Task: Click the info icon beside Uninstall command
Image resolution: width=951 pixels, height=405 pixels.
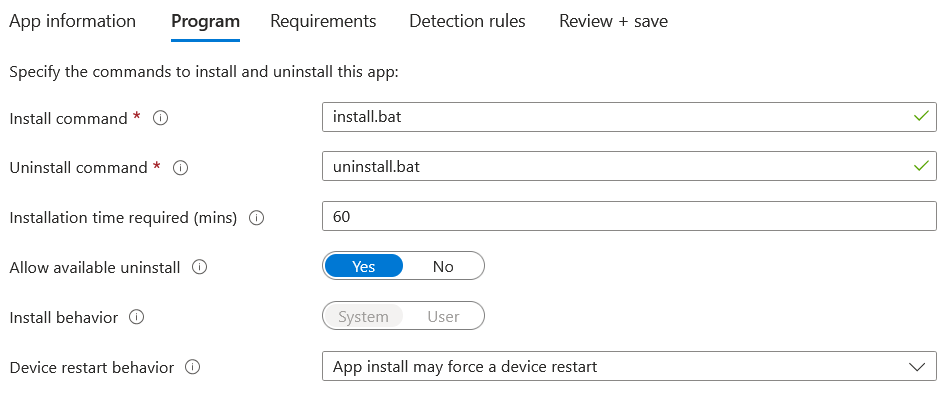Action: [181, 168]
